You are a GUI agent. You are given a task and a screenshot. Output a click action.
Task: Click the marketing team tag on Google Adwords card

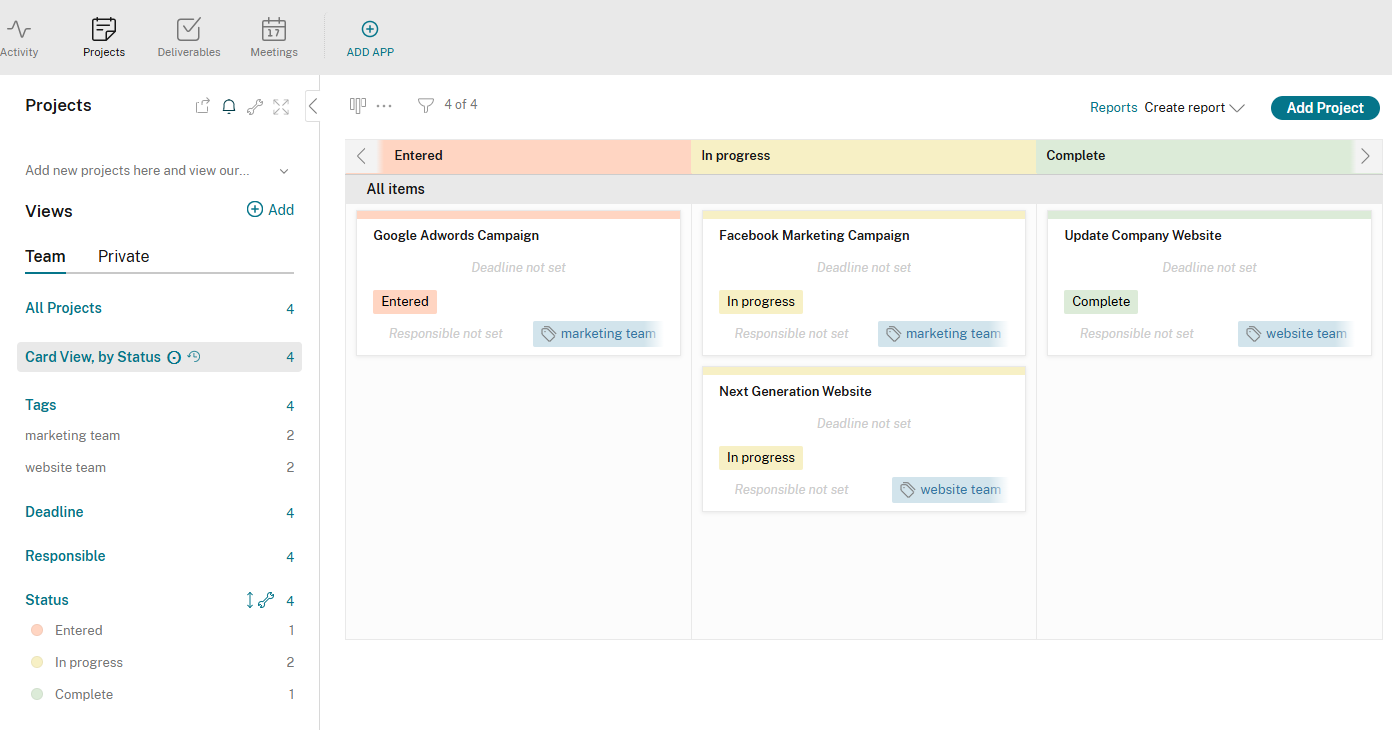[597, 333]
